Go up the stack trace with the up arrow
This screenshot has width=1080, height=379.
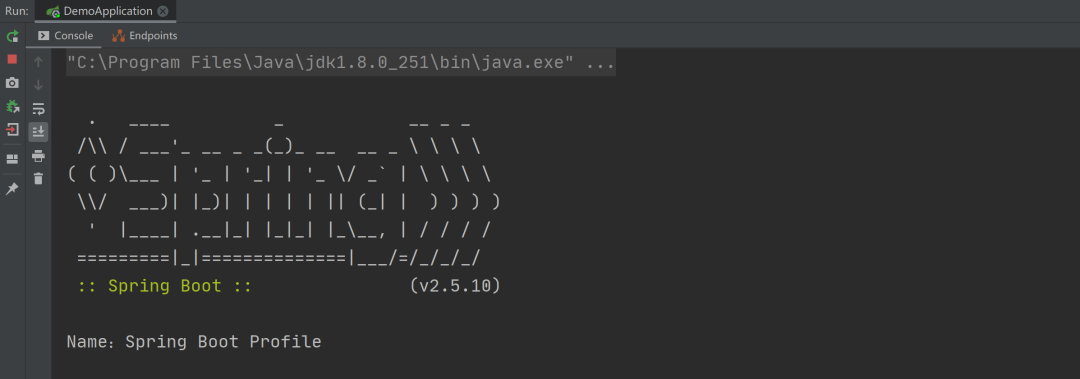39,62
